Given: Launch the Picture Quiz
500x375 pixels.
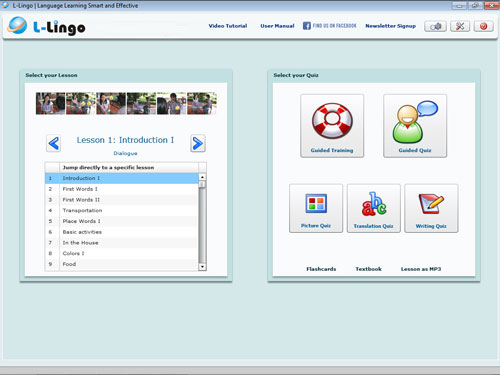Looking at the screenshot, I should click(x=316, y=208).
